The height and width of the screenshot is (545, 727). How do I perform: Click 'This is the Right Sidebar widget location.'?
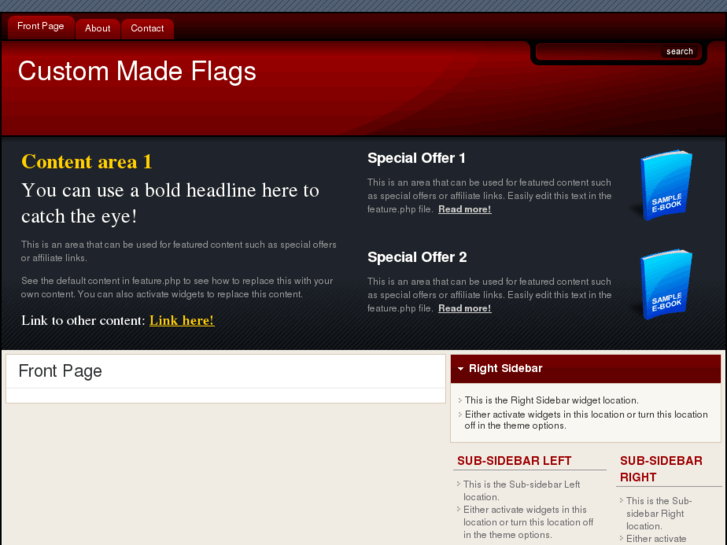tap(552, 400)
